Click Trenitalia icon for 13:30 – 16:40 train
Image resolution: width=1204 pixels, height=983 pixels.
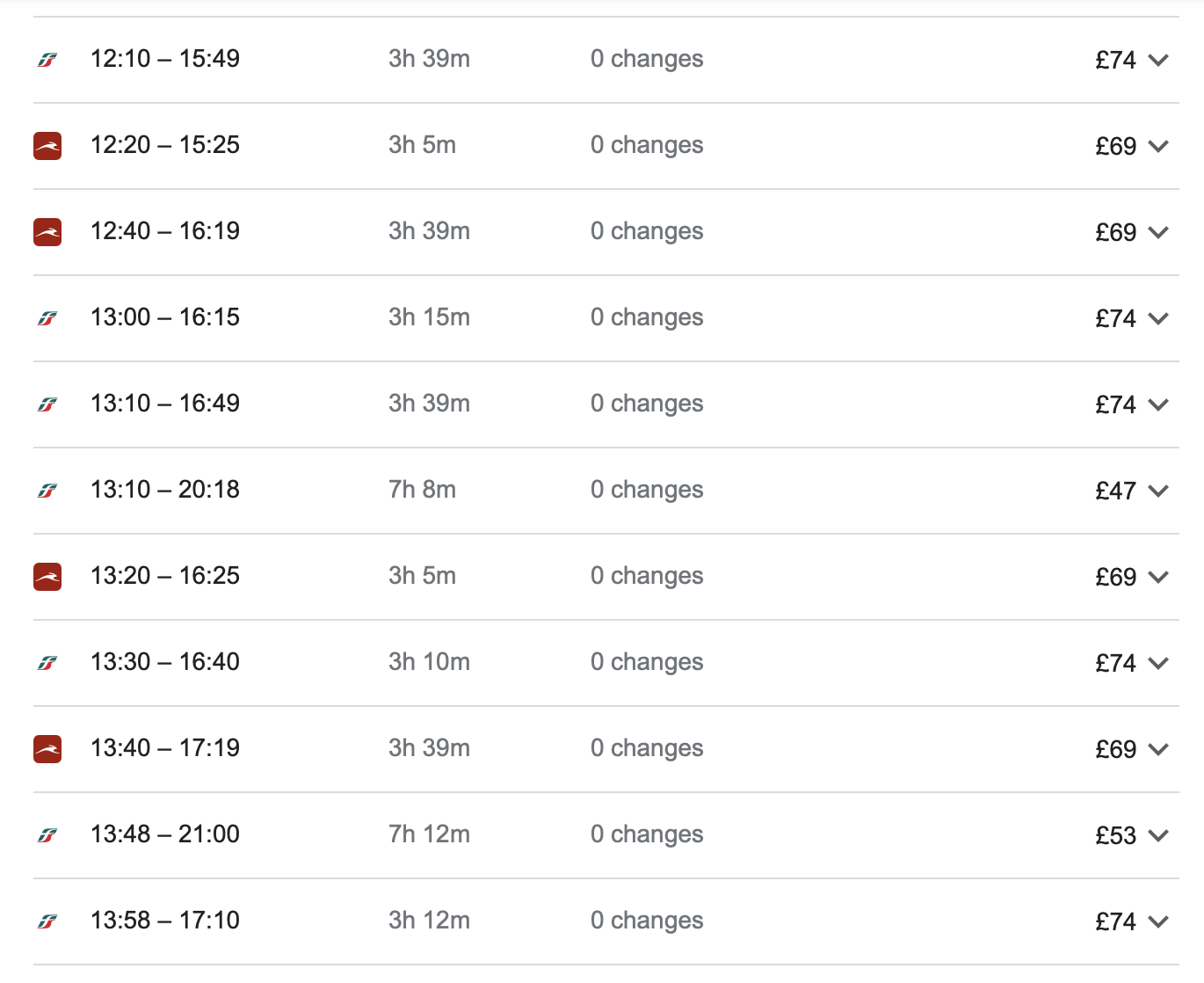click(x=47, y=663)
